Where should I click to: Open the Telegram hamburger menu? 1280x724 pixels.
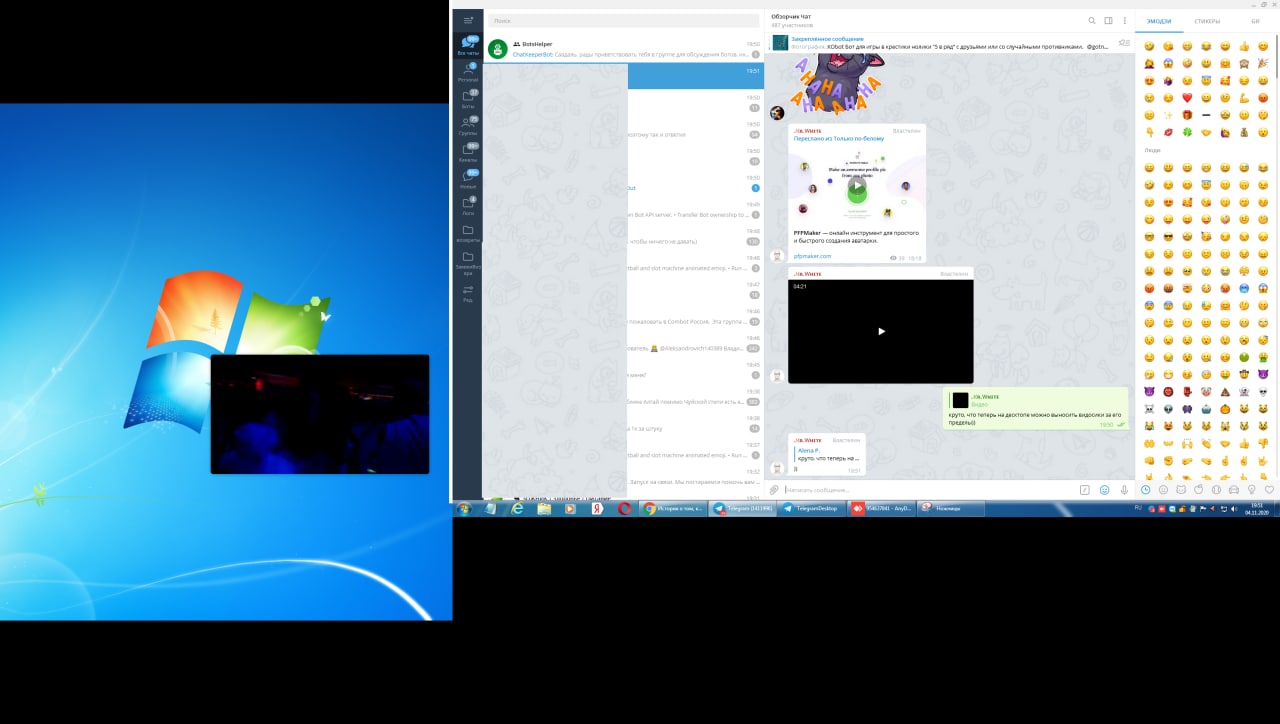tap(468, 20)
